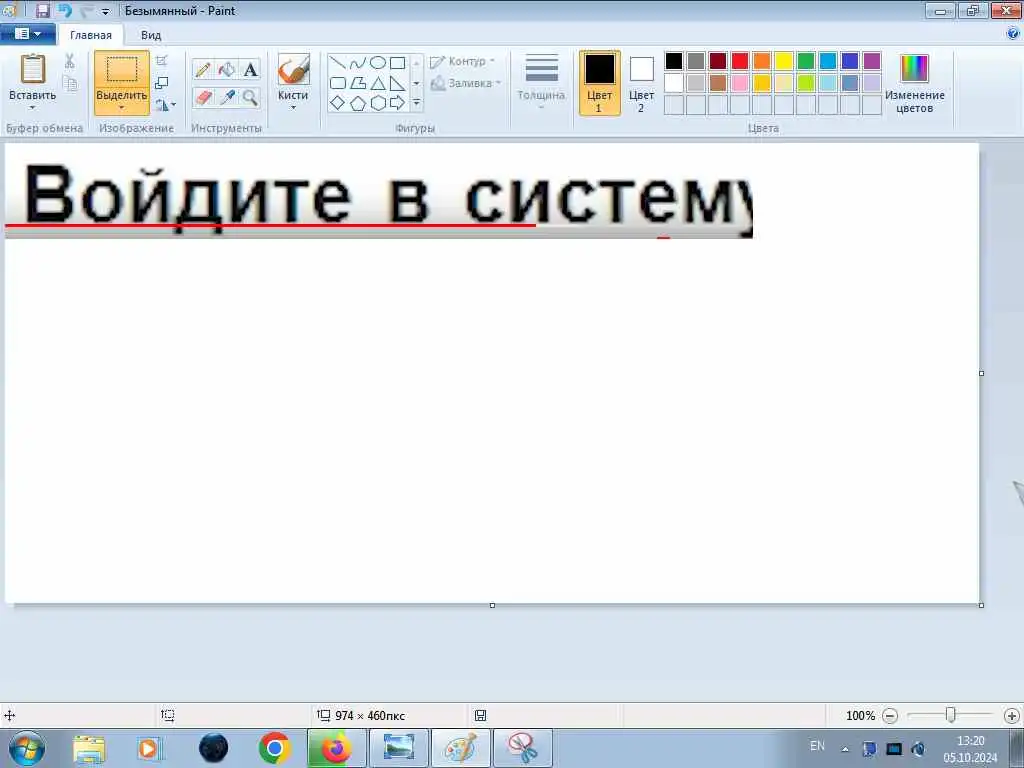Open Google Chrome from taskbar
Image resolution: width=1024 pixels, height=768 pixels.
point(274,748)
